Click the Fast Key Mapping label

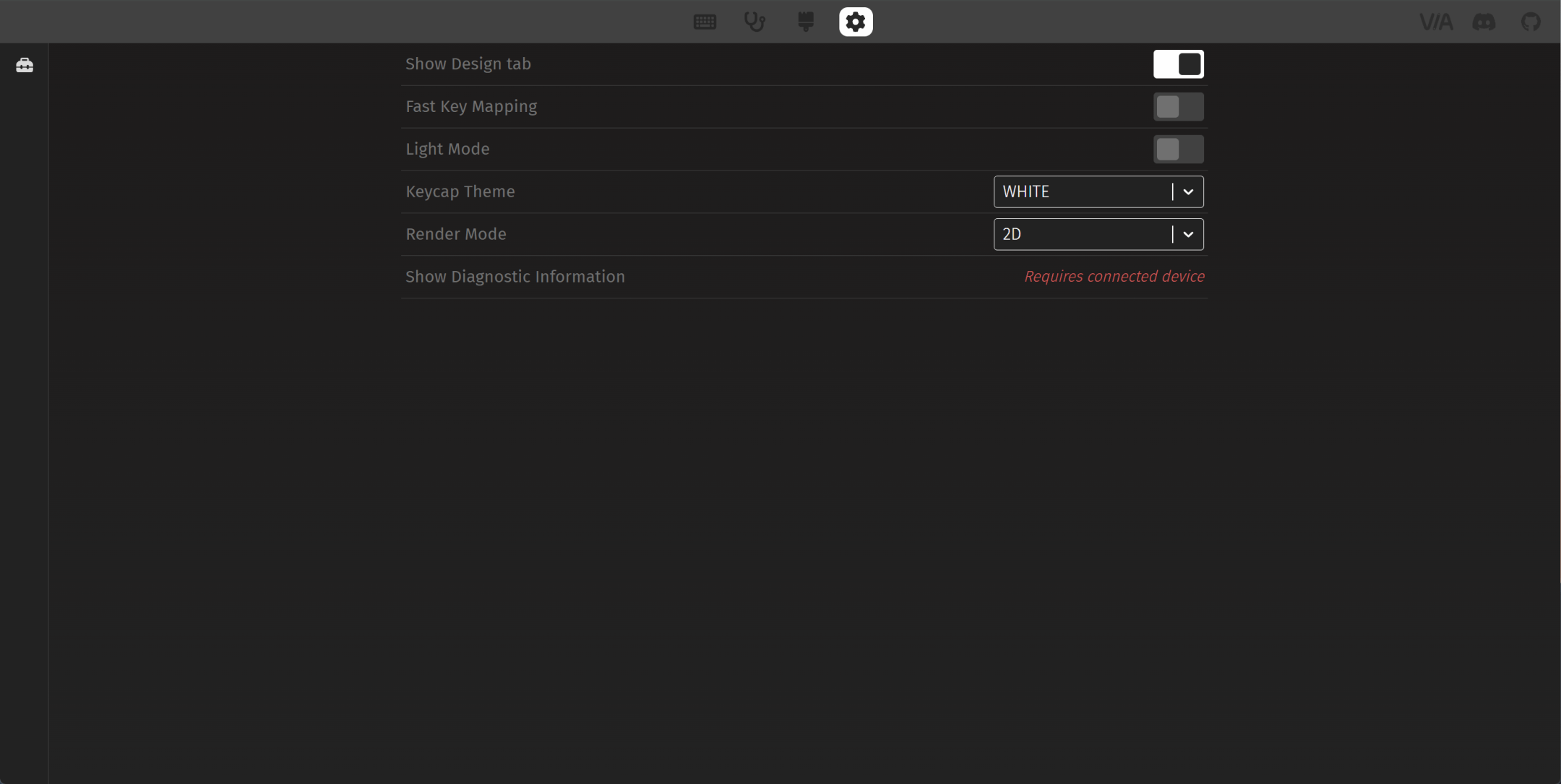click(x=471, y=107)
